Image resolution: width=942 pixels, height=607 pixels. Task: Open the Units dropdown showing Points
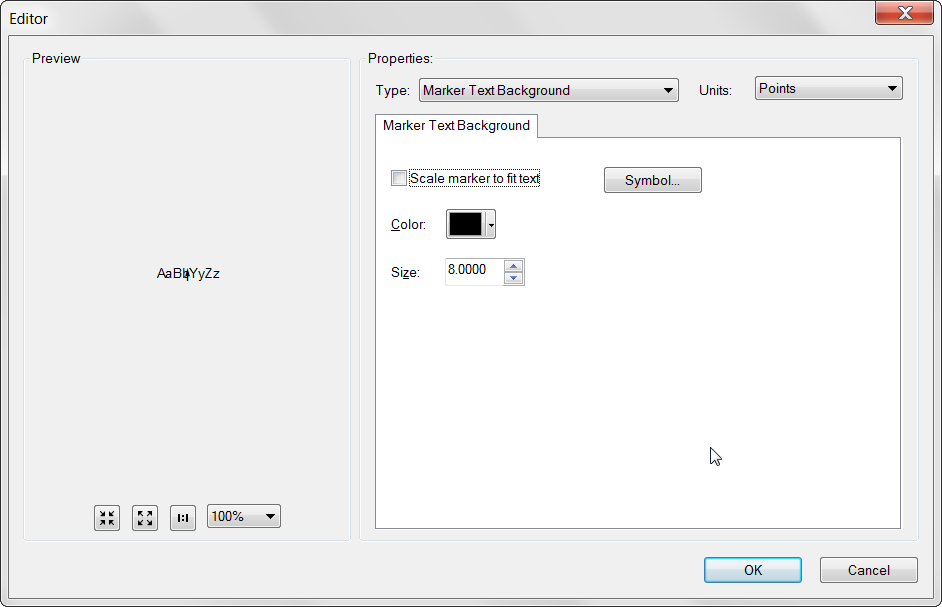(x=828, y=88)
